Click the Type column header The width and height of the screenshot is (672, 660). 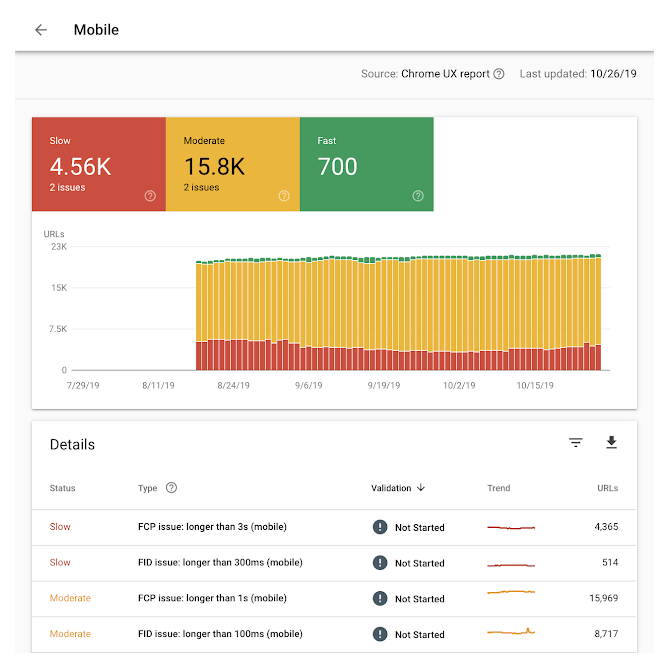click(147, 488)
